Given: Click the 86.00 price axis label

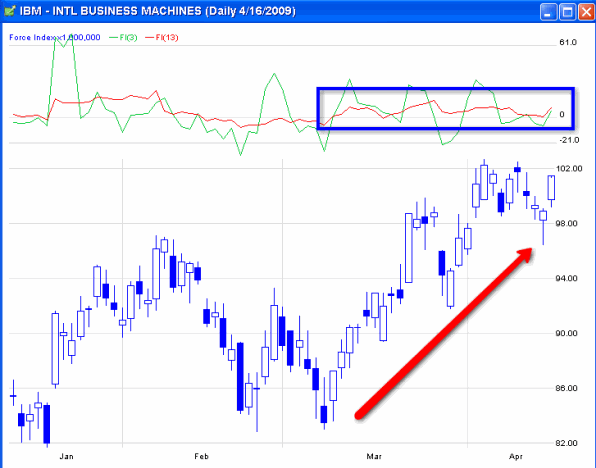Looking at the screenshot, I should (x=567, y=388).
